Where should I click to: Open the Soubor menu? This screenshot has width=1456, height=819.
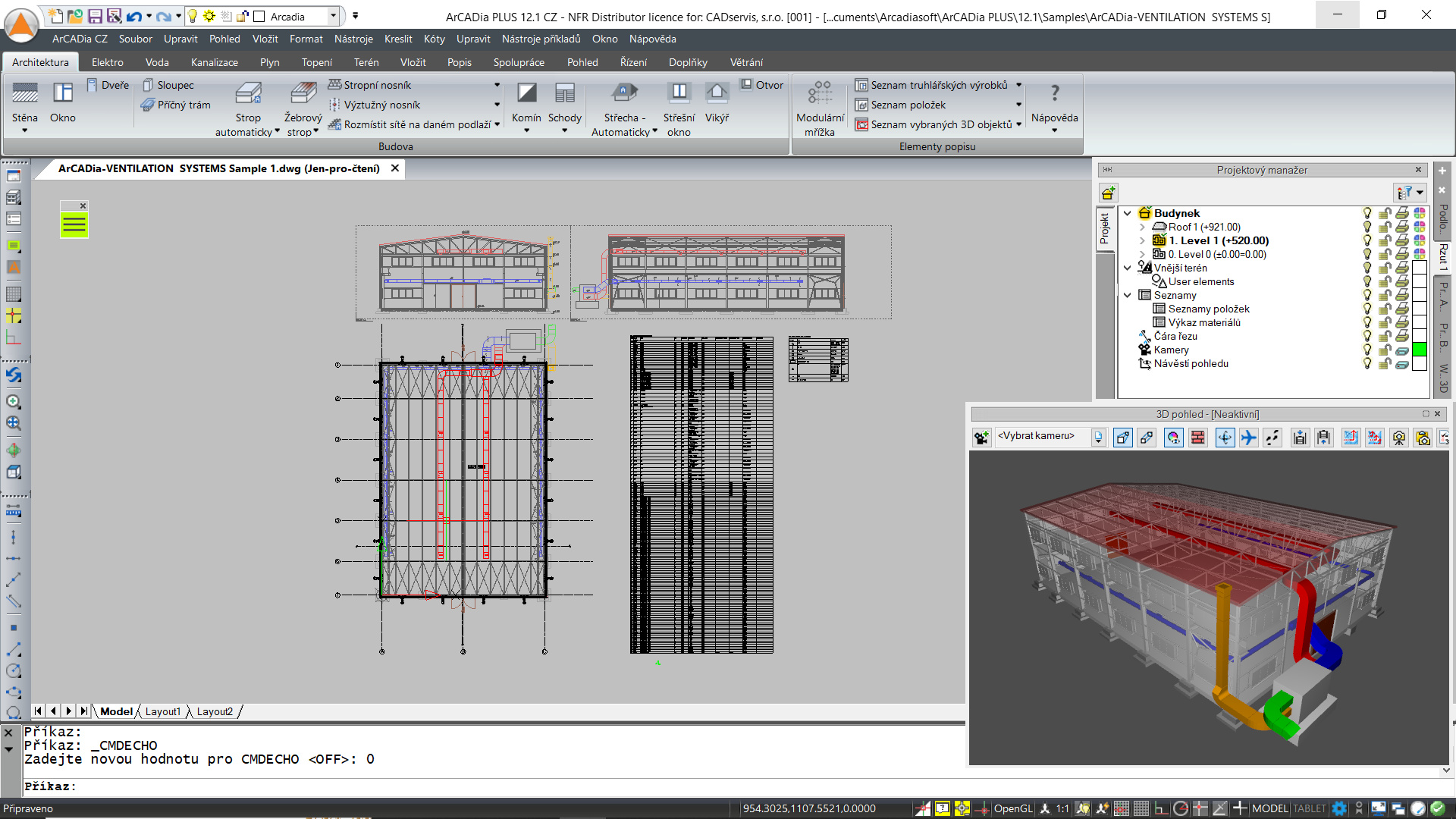(x=135, y=39)
